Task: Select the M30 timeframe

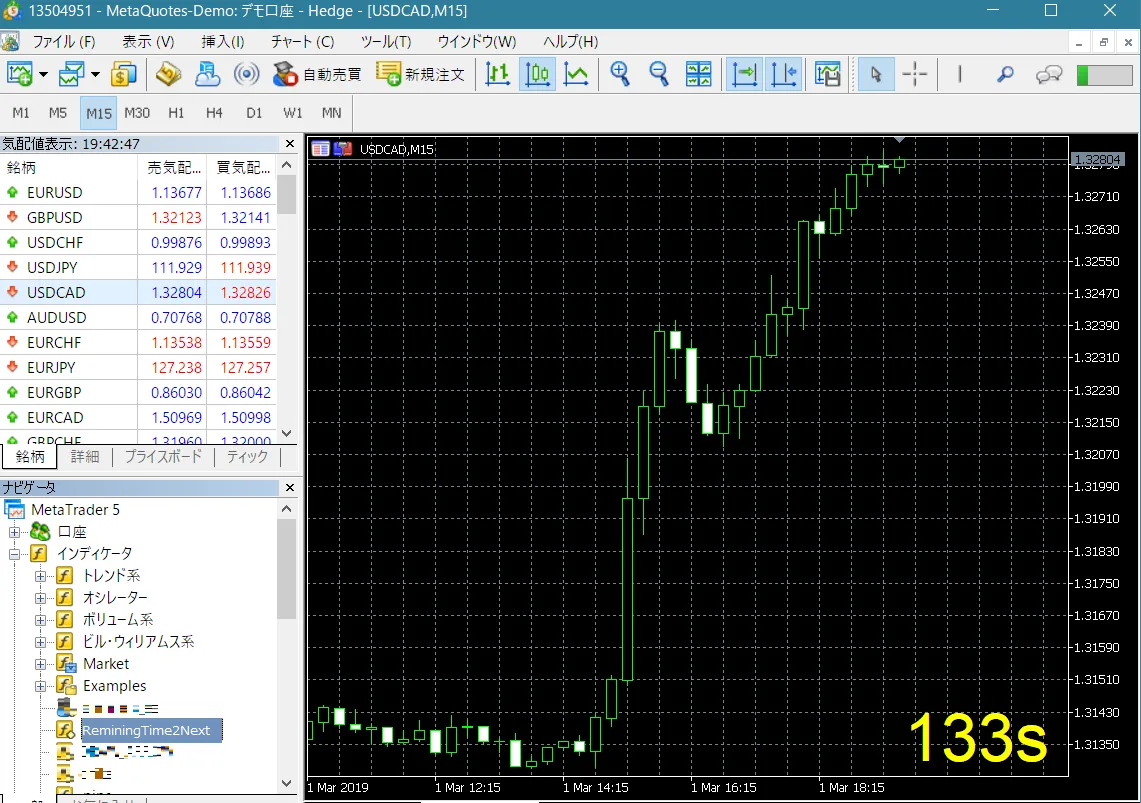Action: (137, 113)
